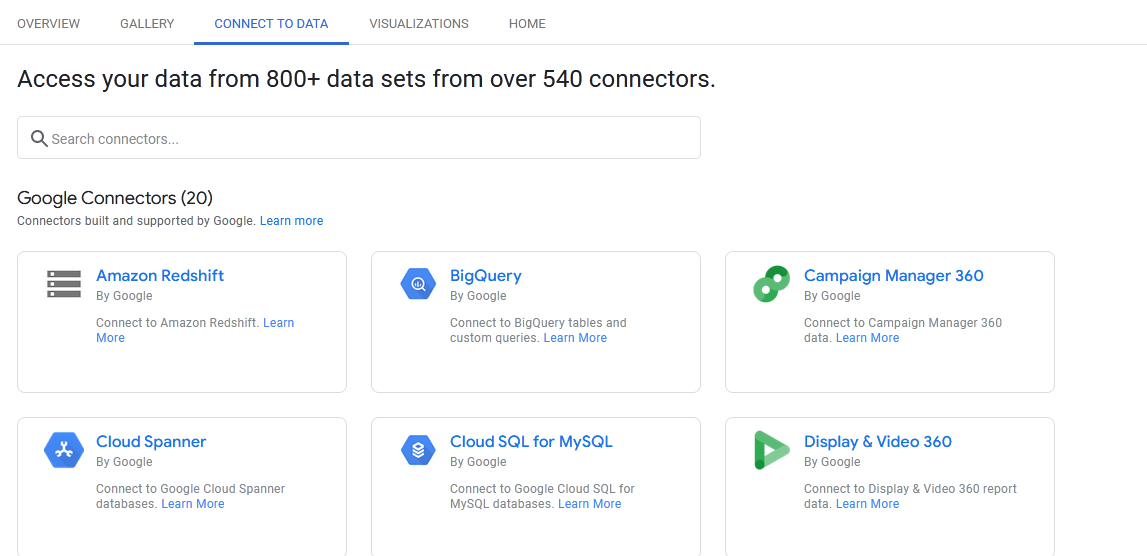Click 'By Google' under Display & Video 360
This screenshot has height=556, width=1147.
click(x=832, y=462)
